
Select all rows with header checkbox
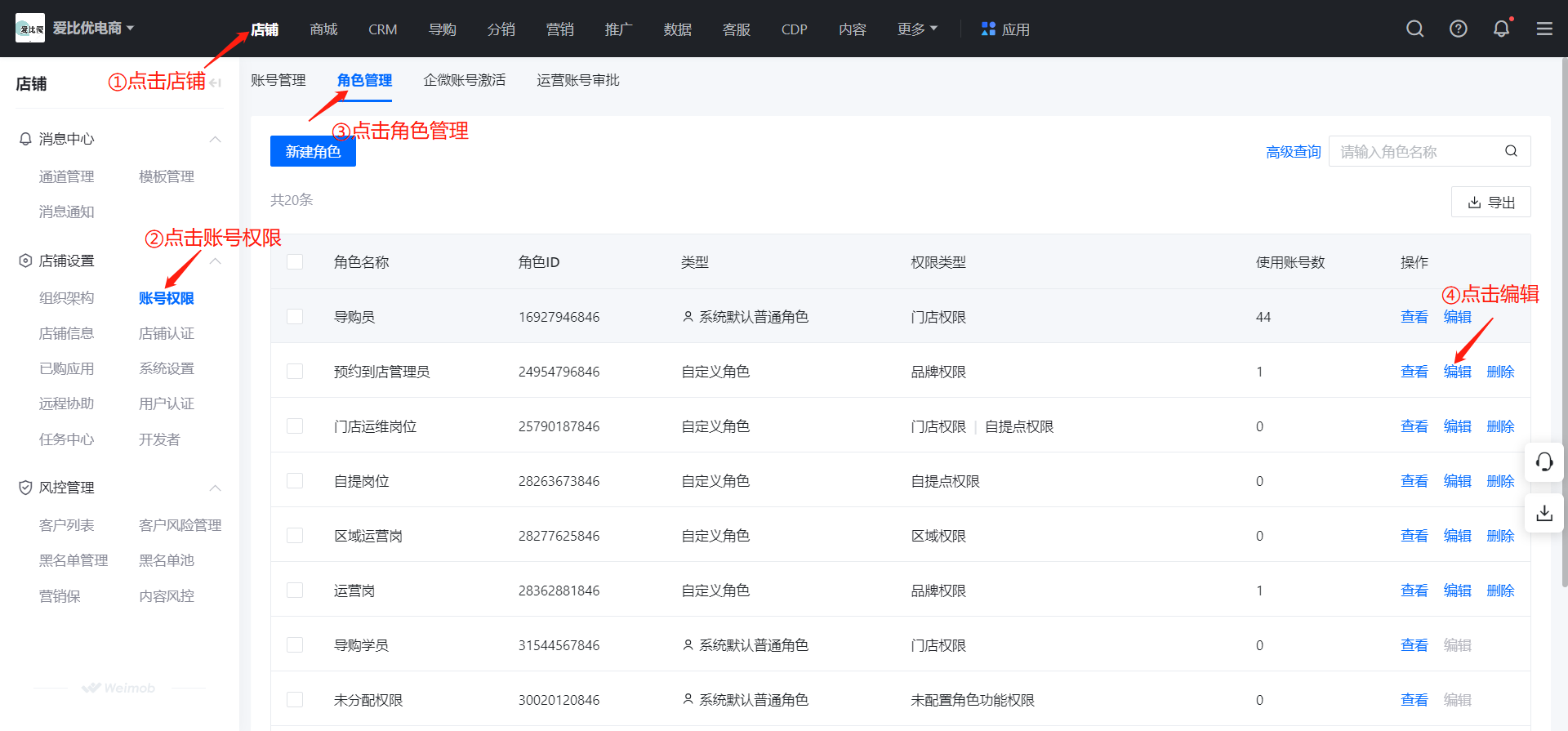pyautogui.click(x=295, y=261)
